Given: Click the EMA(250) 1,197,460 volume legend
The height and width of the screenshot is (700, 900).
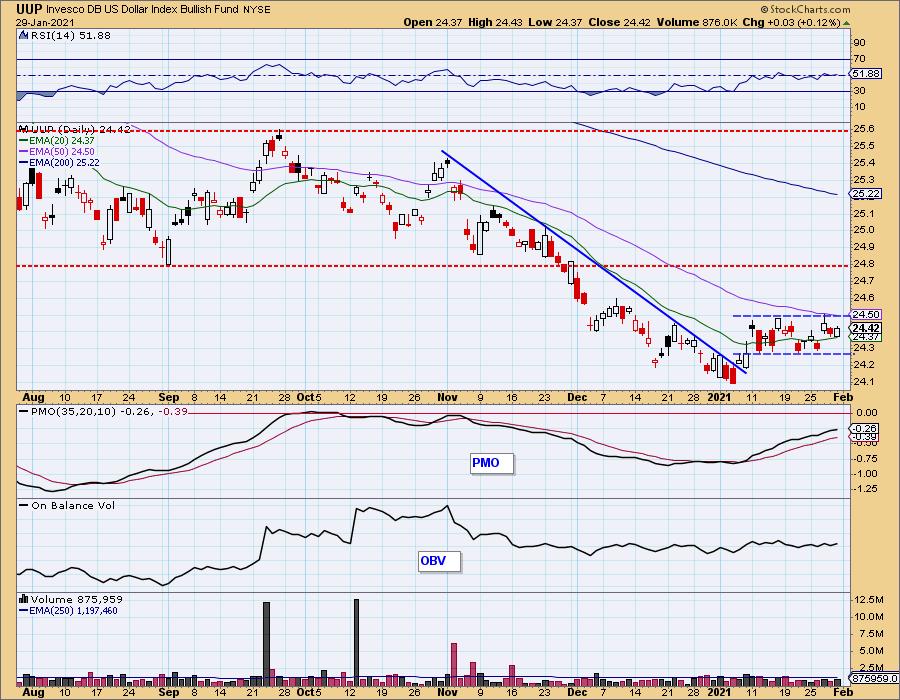Looking at the screenshot, I should [73, 610].
